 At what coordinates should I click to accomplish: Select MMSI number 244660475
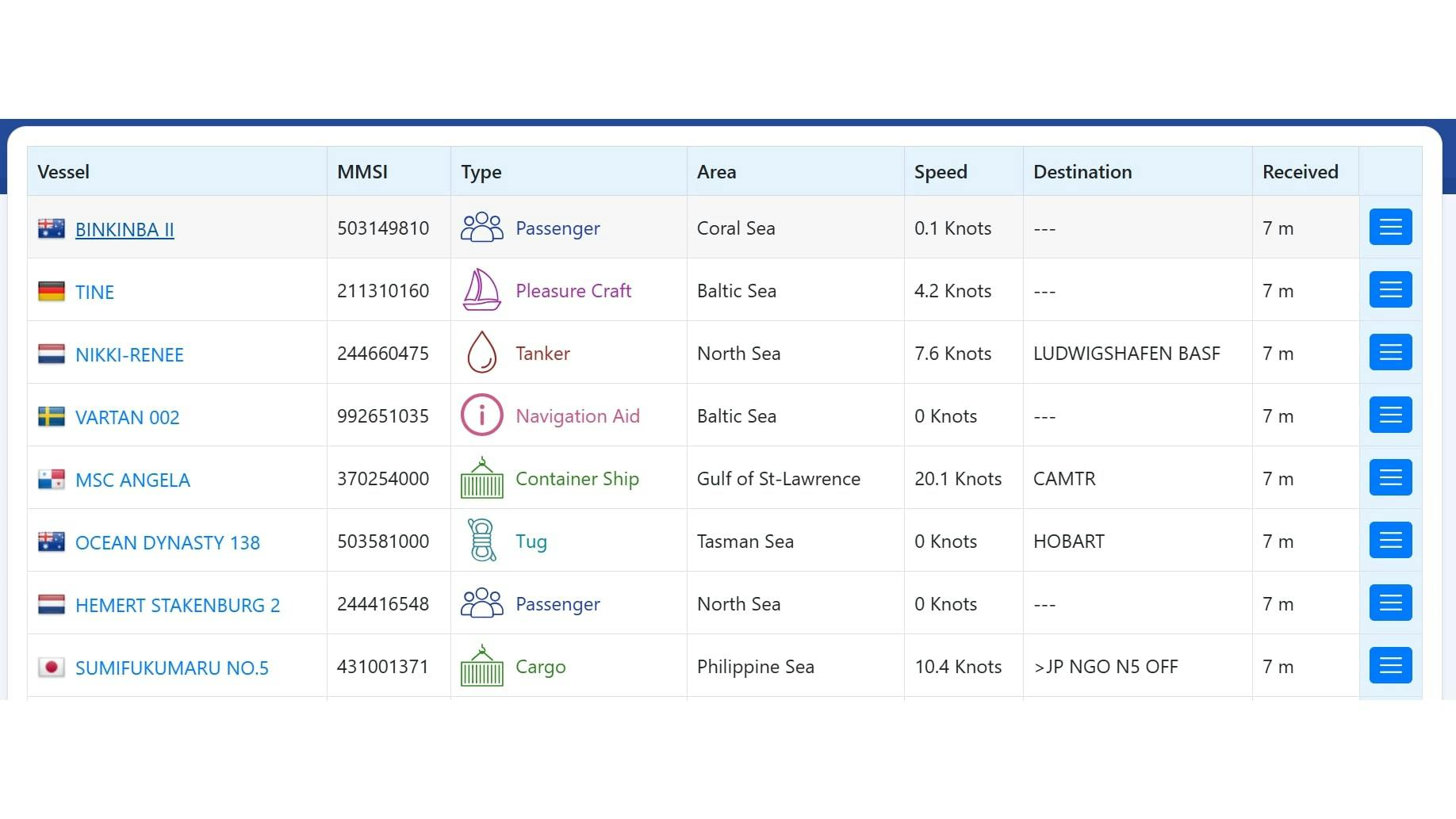383,354
